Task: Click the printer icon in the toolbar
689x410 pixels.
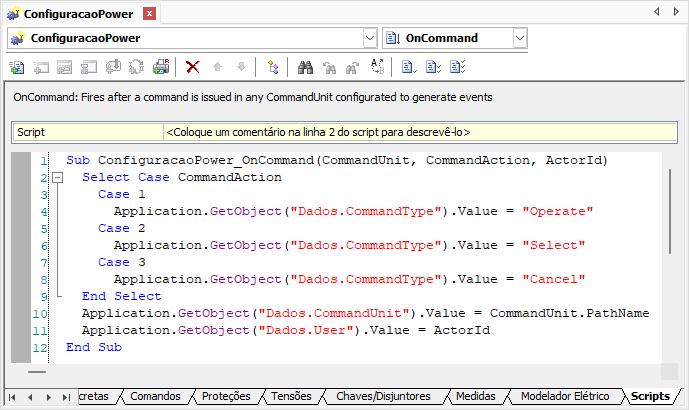Action: pos(161,67)
